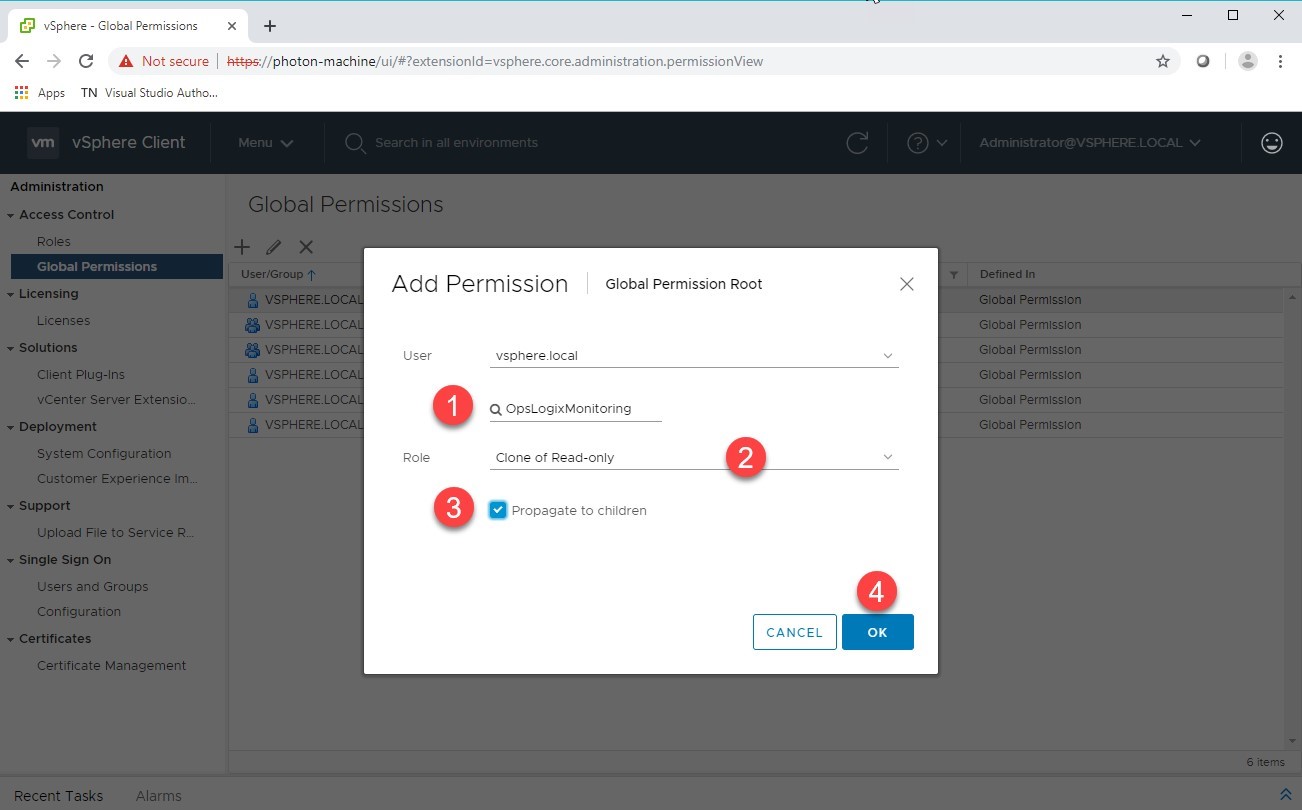Open the vSphere Menu dropdown
This screenshot has width=1302, height=810.
pos(265,143)
